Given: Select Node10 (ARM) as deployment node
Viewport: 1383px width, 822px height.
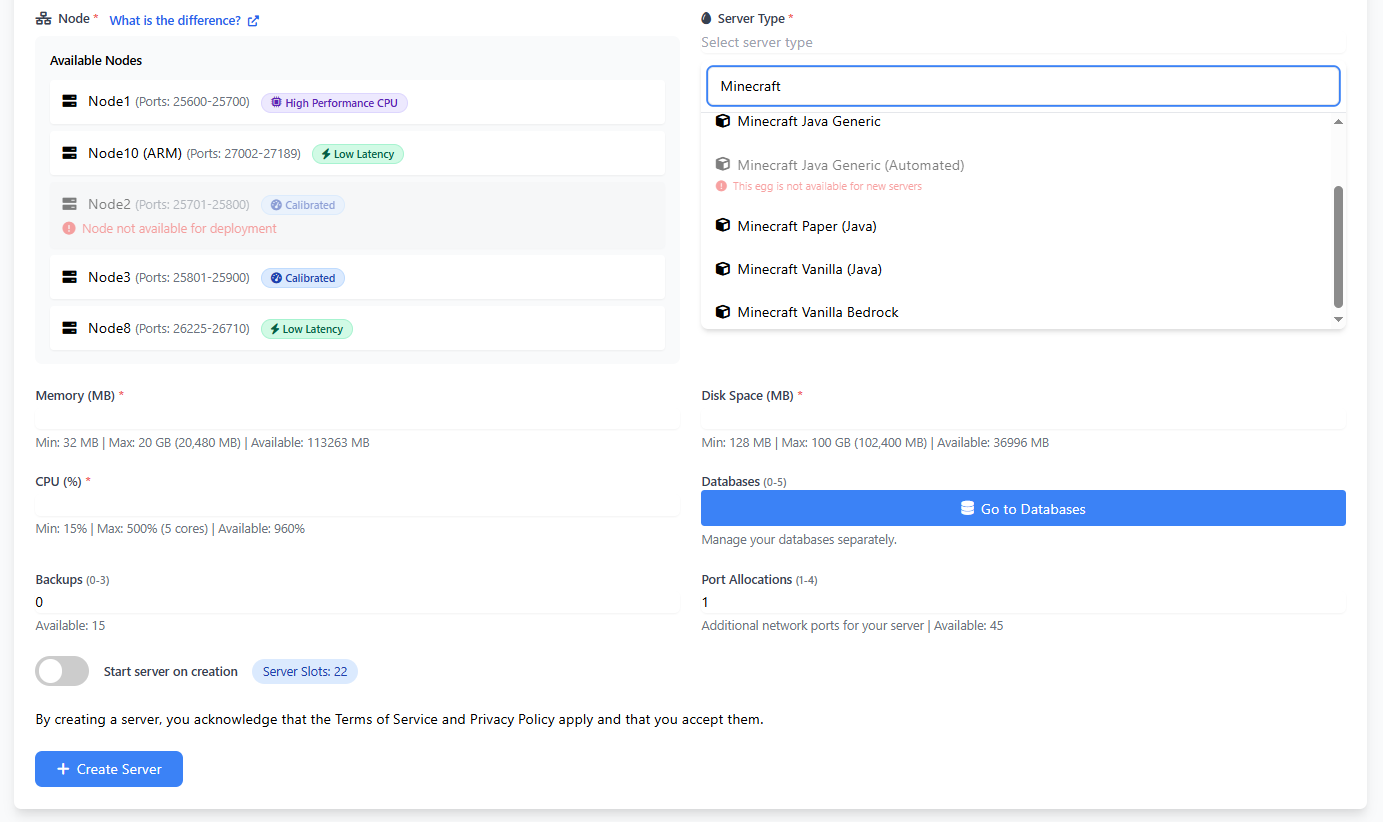Looking at the screenshot, I should (357, 153).
